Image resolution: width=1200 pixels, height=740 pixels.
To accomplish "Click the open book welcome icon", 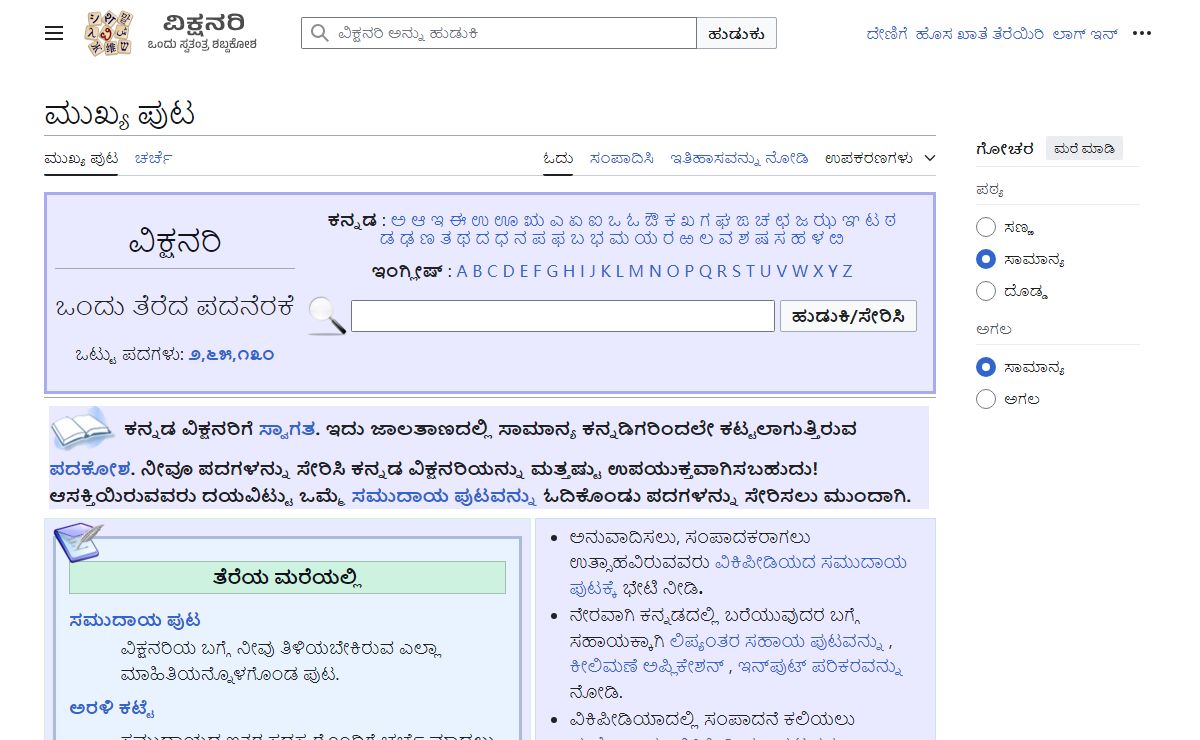I will [x=81, y=429].
